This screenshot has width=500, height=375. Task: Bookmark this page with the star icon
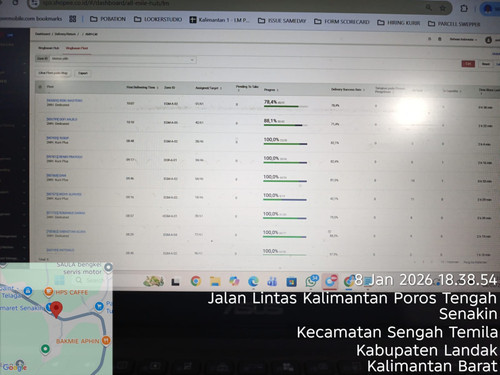click(443, 8)
